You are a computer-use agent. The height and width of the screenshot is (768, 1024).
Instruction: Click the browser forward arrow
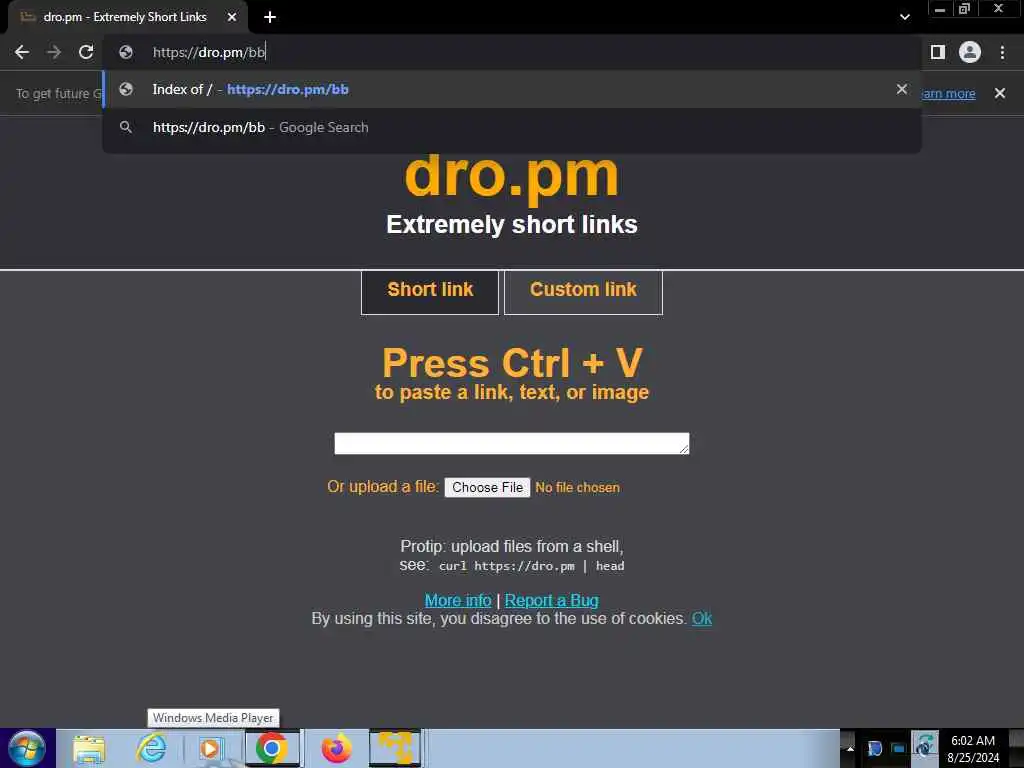(54, 52)
